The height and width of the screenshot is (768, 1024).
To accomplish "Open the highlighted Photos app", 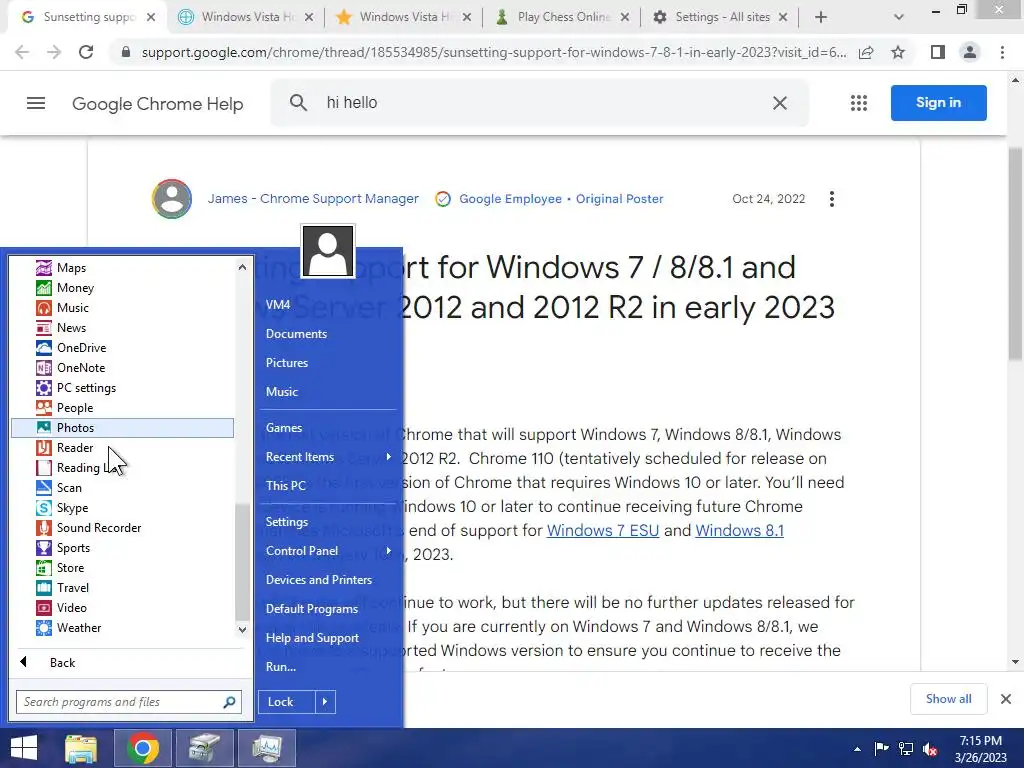I will click(122, 428).
